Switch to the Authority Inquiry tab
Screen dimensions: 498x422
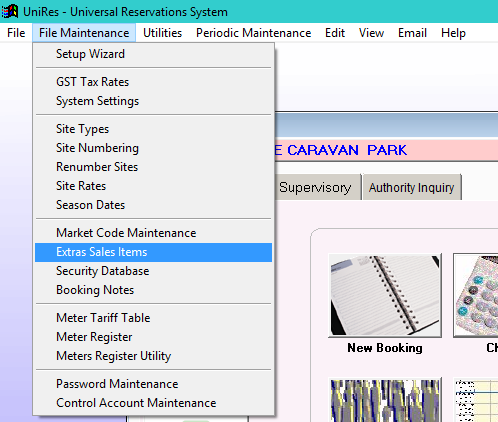(x=412, y=187)
